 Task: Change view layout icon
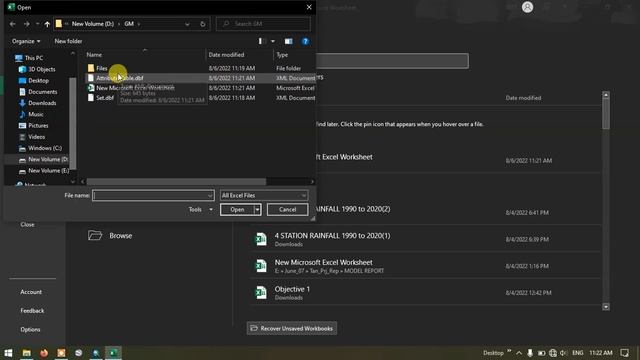tap(262, 41)
